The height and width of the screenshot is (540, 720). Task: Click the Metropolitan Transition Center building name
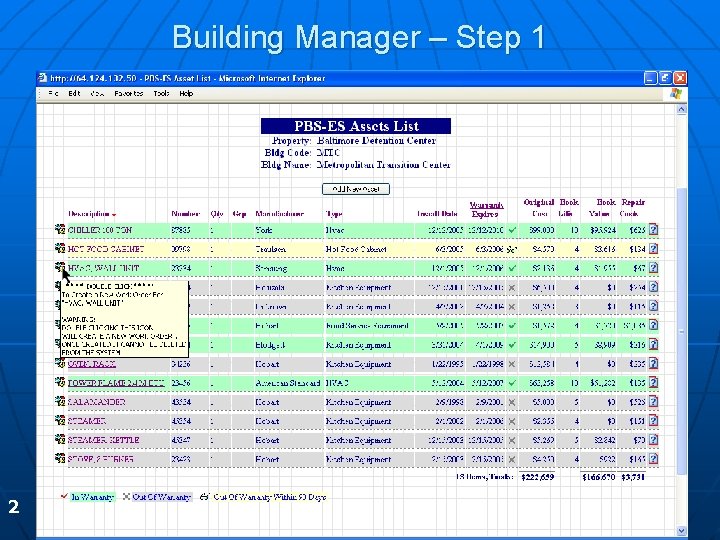pyautogui.click(x=383, y=164)
